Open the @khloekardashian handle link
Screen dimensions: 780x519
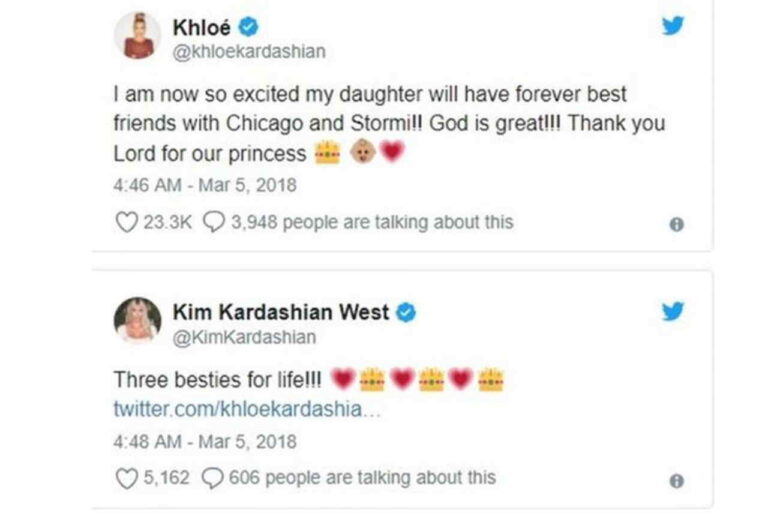[x=249, y=52]
